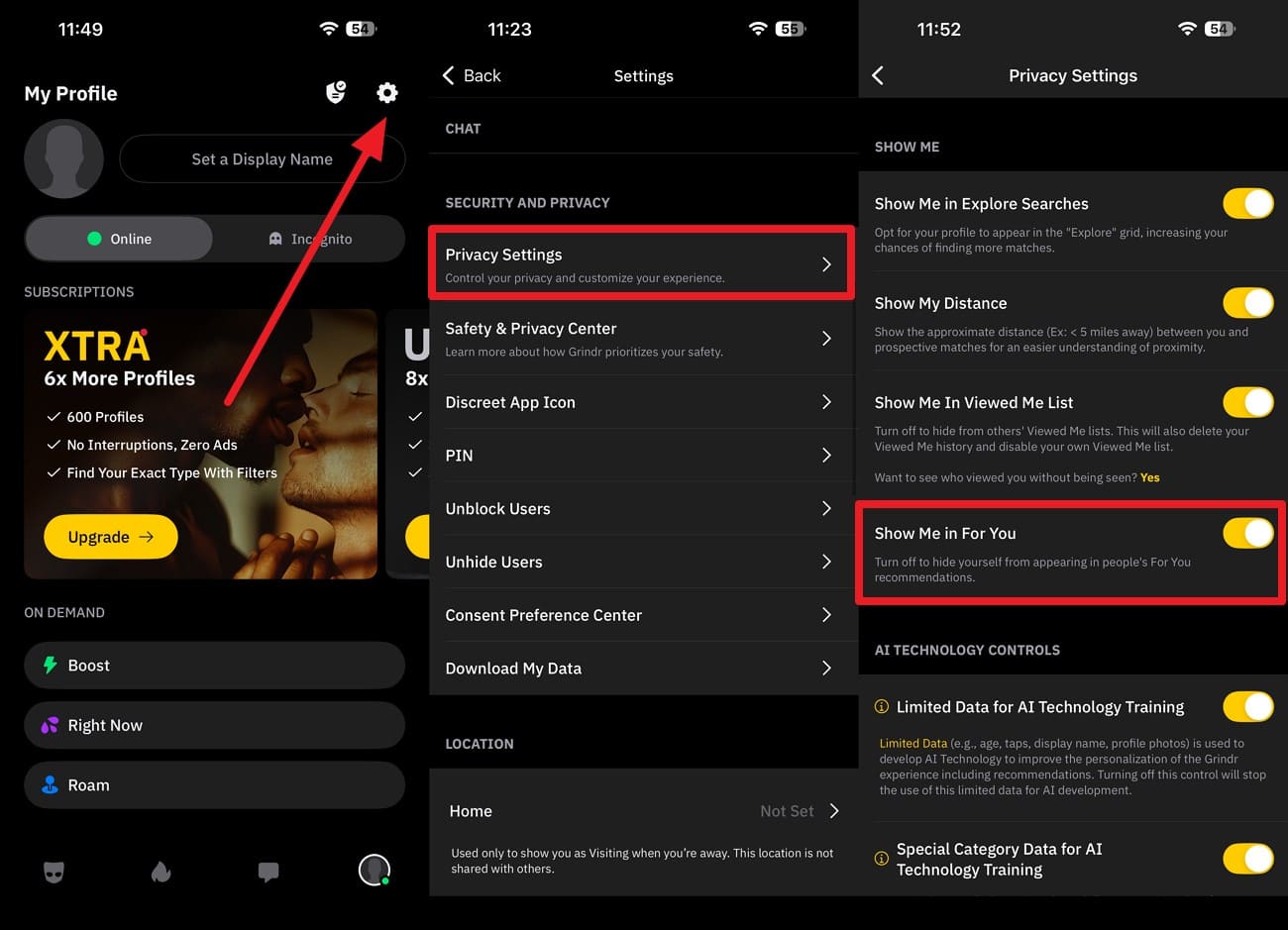Tap the Upgrade button on XTRA card
The height and width of the screenshot is (930, 1288).
111,537
